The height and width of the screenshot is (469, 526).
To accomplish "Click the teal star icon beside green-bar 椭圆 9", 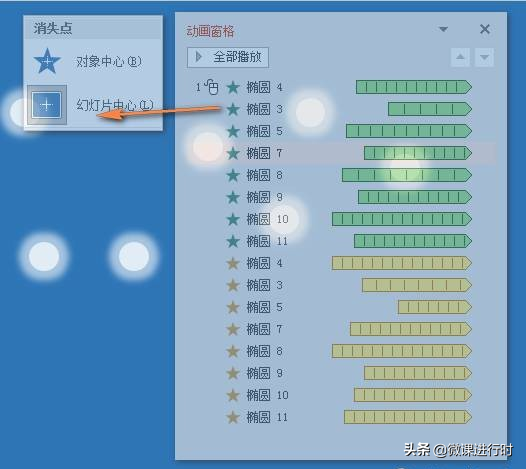I will (x=233, y=198).
